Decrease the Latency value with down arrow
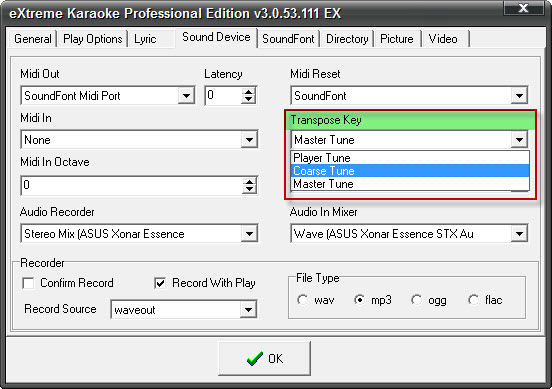 tap(249, 100)
